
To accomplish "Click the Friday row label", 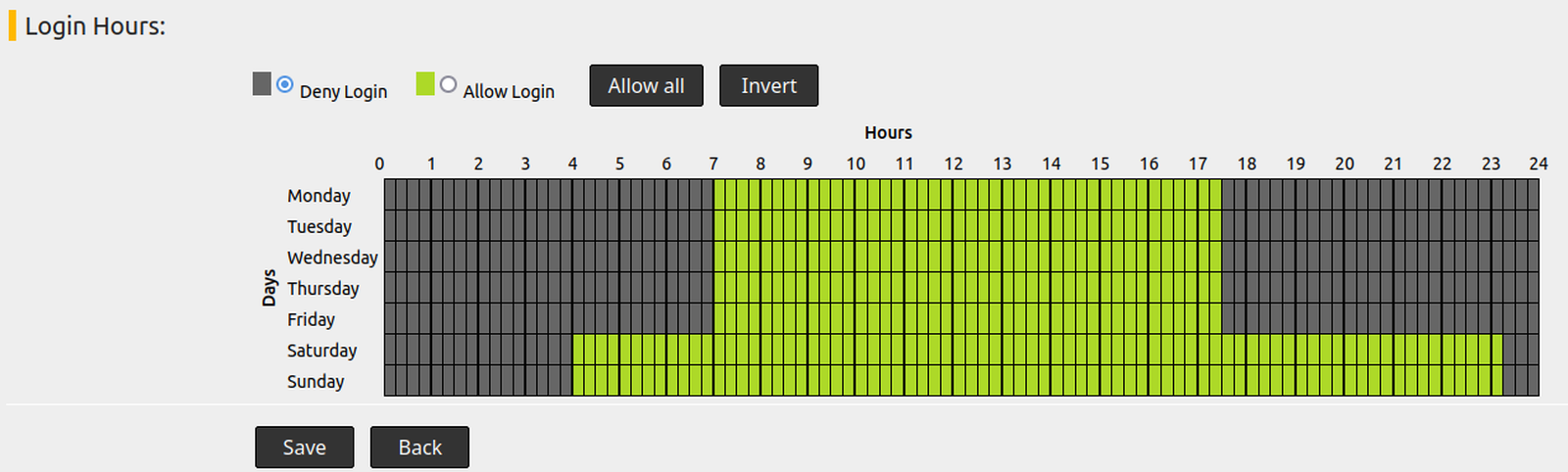I will click(x=311, y=320).
